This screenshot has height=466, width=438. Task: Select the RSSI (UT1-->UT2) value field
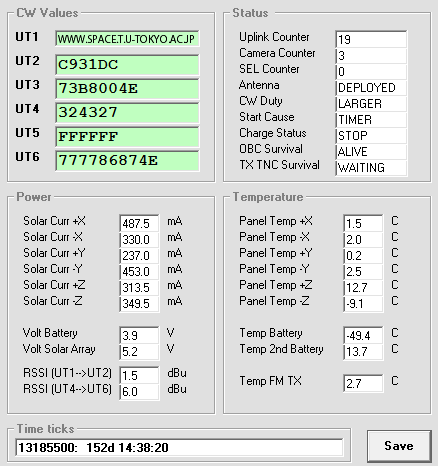click(x=139, y=375)
